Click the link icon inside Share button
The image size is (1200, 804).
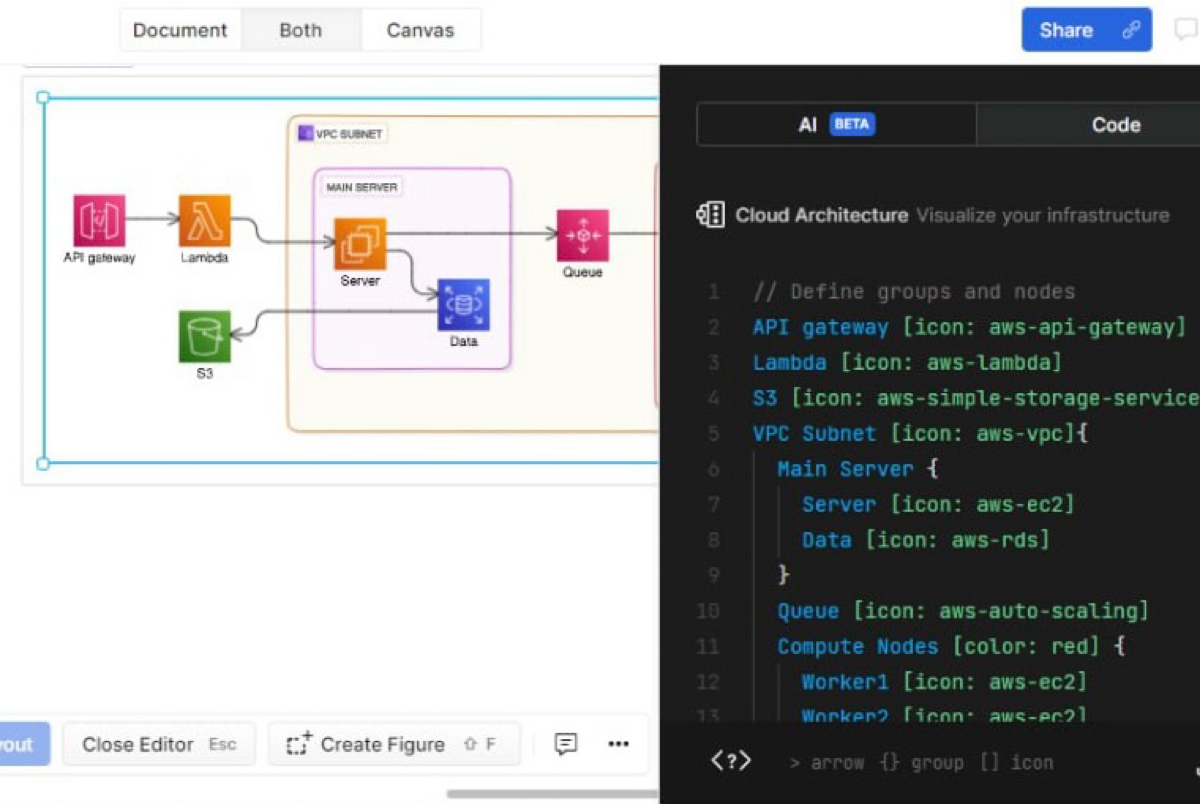coord(1131,30)
